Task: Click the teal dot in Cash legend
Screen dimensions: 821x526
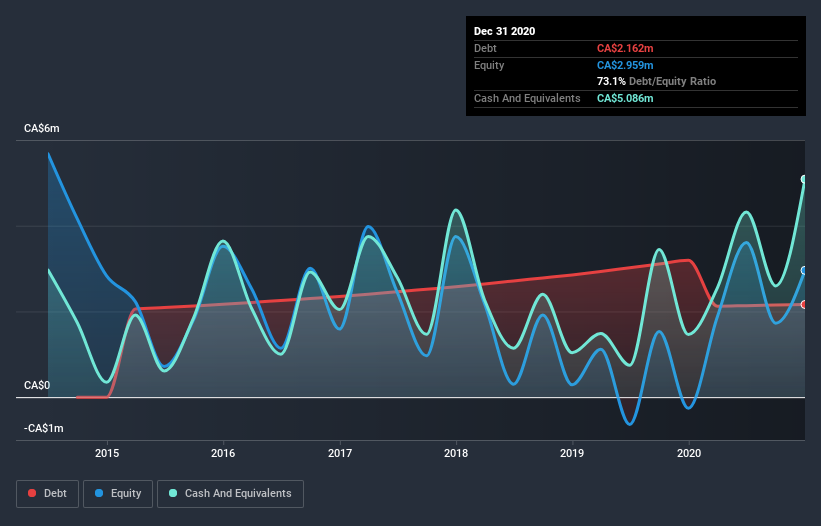Action: click(x=173, y=493)
